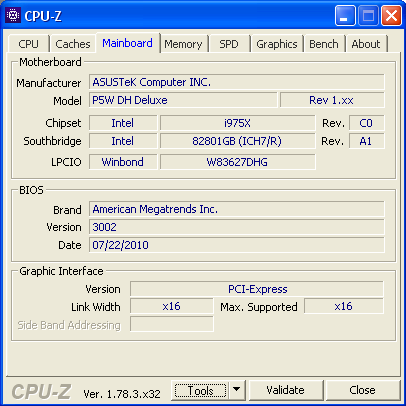Click the Rev 1.xx model revision field
Image resolution: width=406 pixels, height=406 pixels.
(x=332, y=100)
